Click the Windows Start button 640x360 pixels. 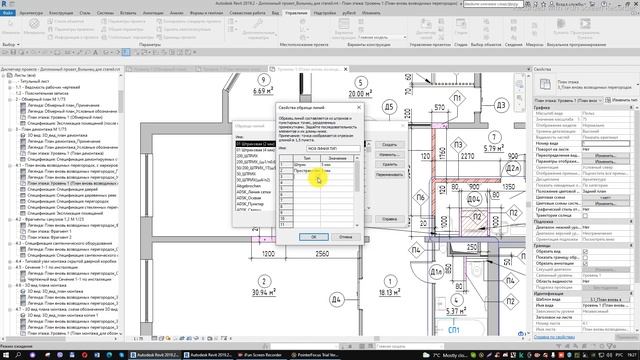pyautogui.click(x=5, y=355)
